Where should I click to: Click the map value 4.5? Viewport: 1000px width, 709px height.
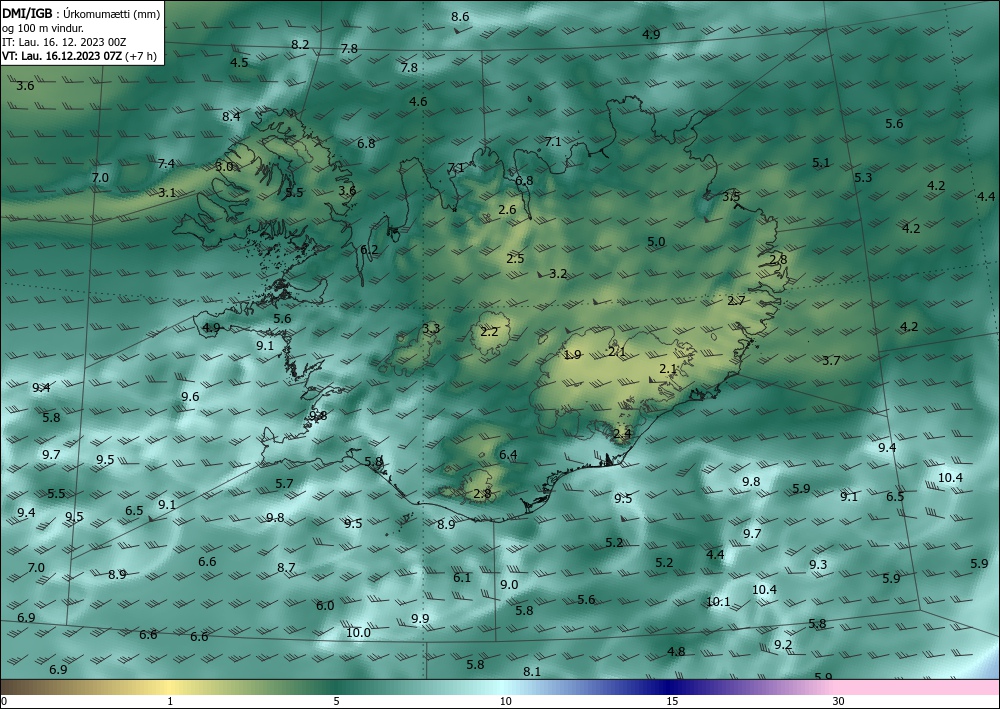239,62
